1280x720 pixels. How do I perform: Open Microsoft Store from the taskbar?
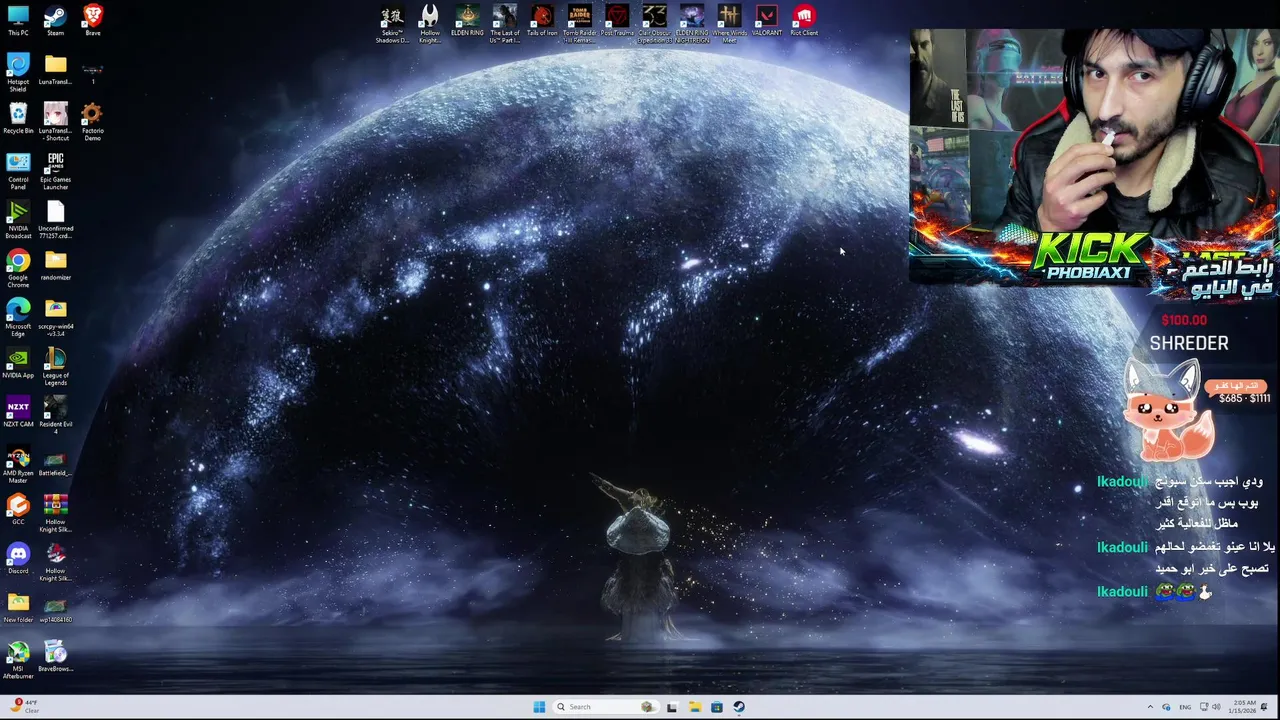pyautogui.click(x=717, y=707)
